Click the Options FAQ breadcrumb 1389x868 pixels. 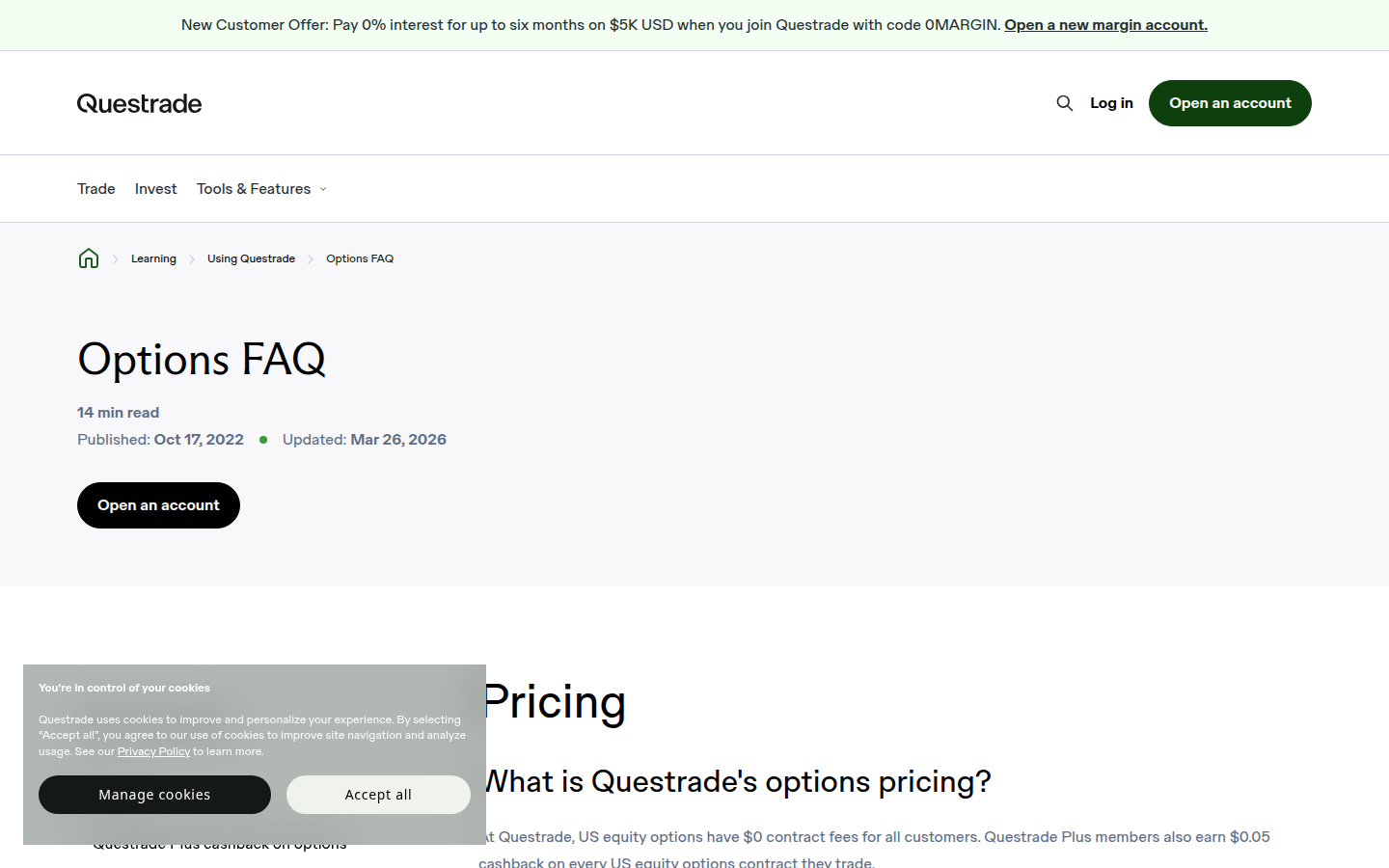[360, 258]
